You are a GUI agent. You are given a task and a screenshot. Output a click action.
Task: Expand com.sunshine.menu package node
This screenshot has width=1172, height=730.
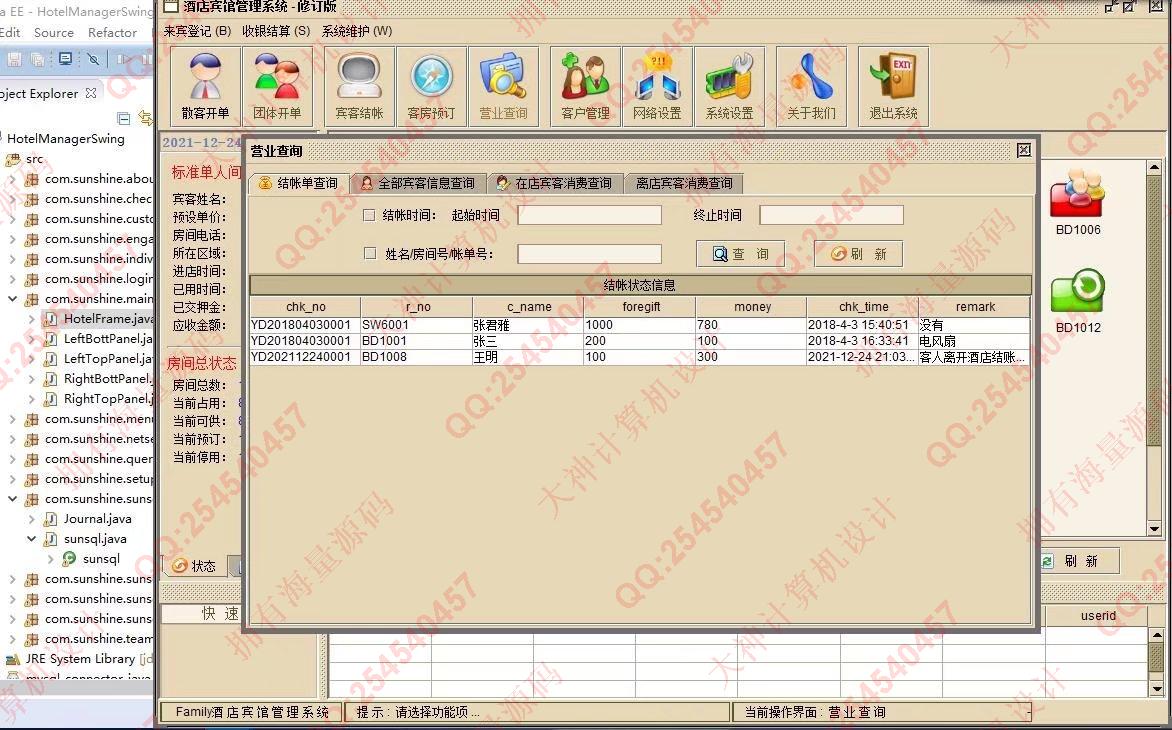coord(13,419)
